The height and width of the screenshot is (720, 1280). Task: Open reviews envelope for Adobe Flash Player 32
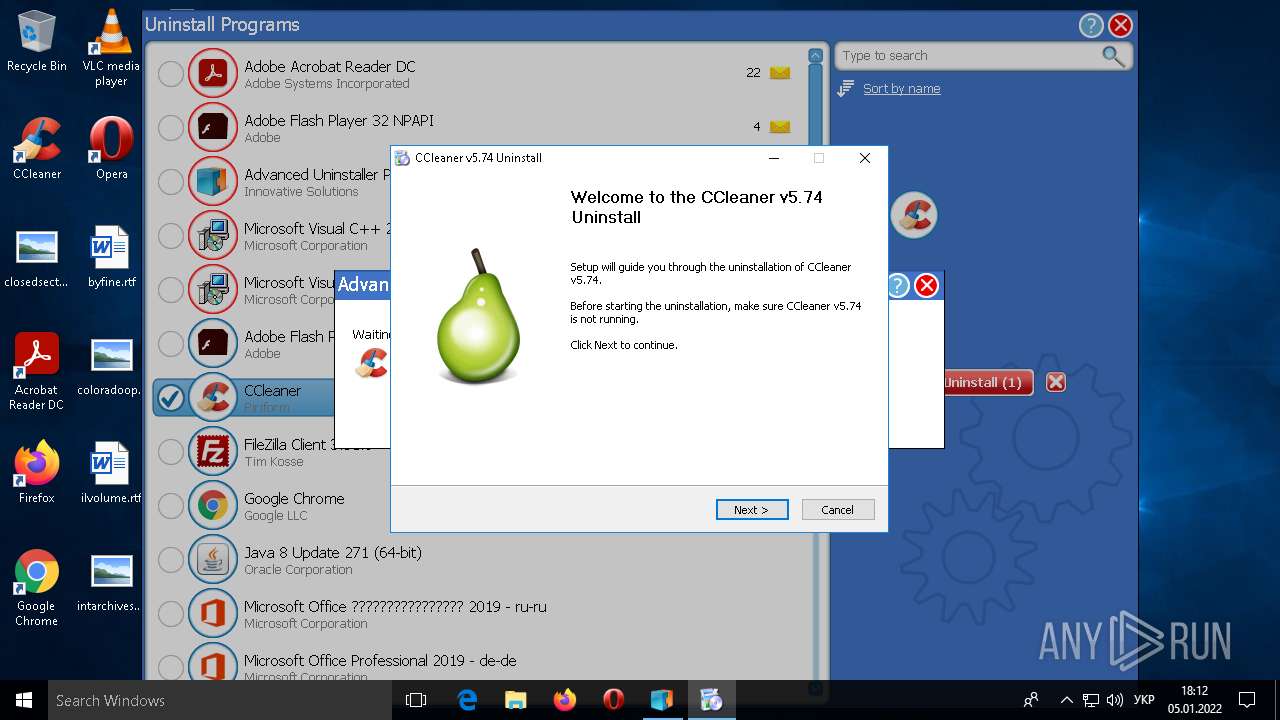(780, 127)
